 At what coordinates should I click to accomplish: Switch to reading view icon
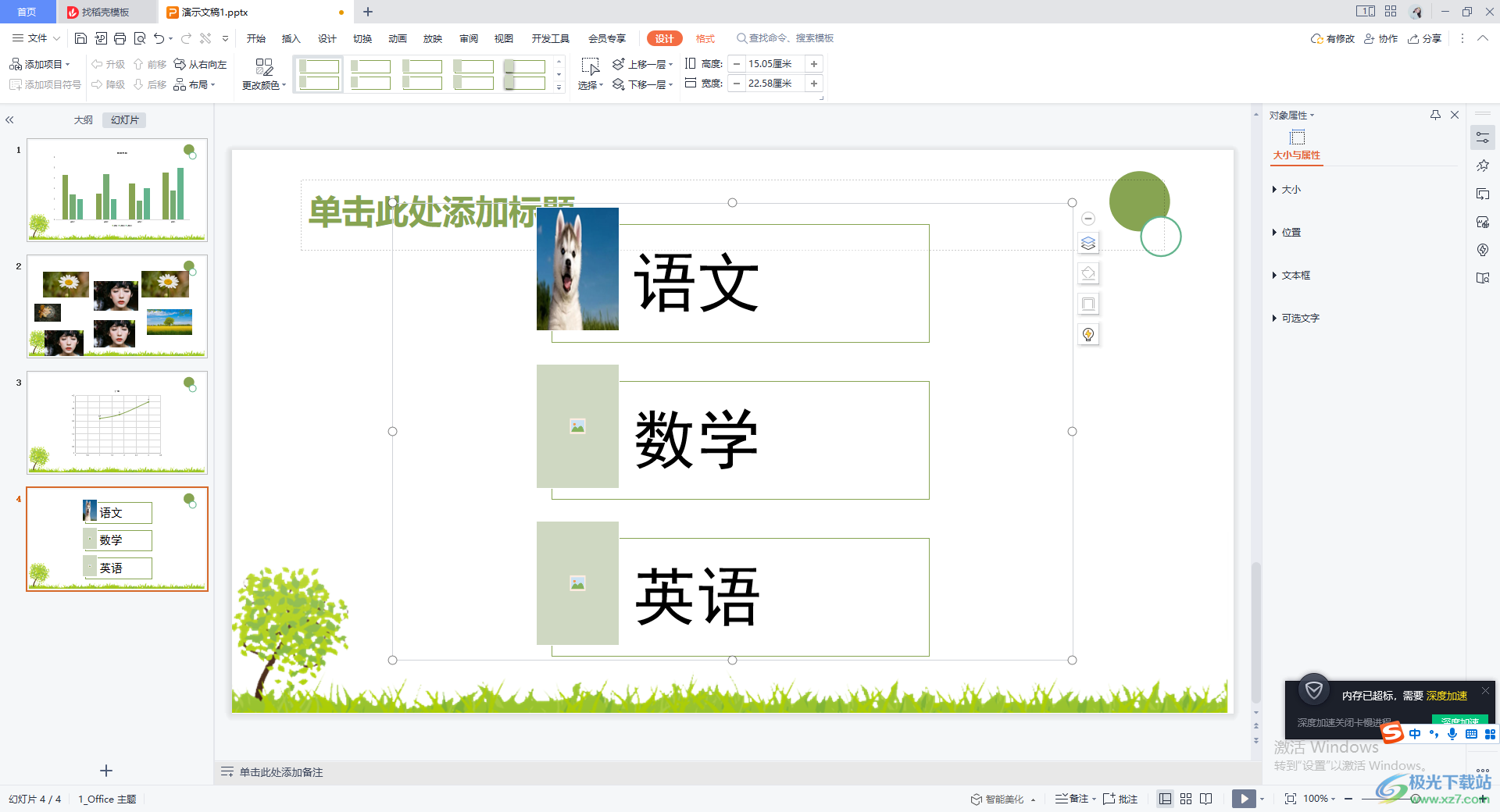point(1206,799)
